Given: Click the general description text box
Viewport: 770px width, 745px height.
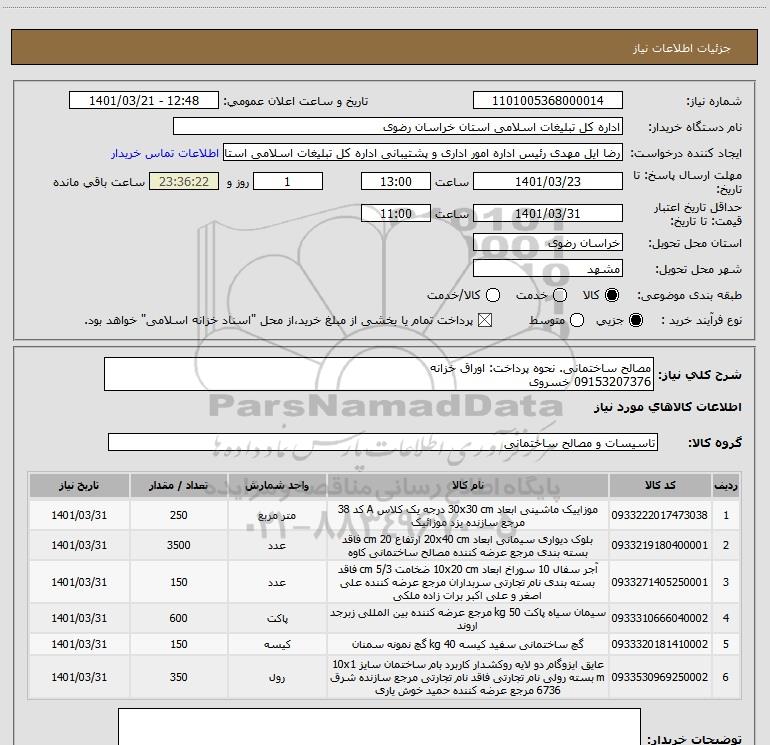Looking at the screenshot, I should [379, 374].
